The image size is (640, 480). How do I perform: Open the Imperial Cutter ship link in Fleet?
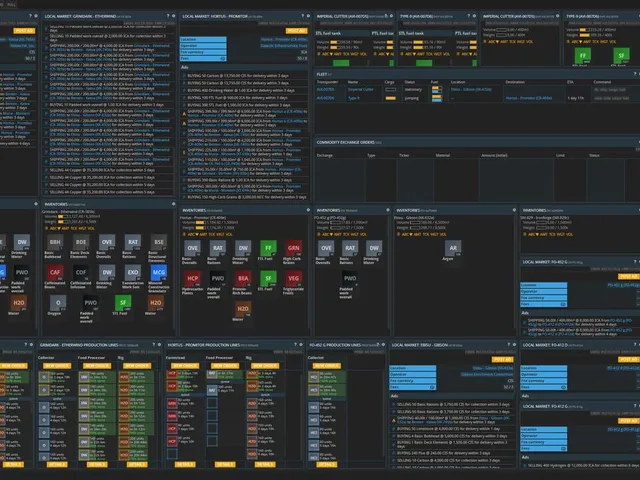pyautogui.click(x=360, y=89)
